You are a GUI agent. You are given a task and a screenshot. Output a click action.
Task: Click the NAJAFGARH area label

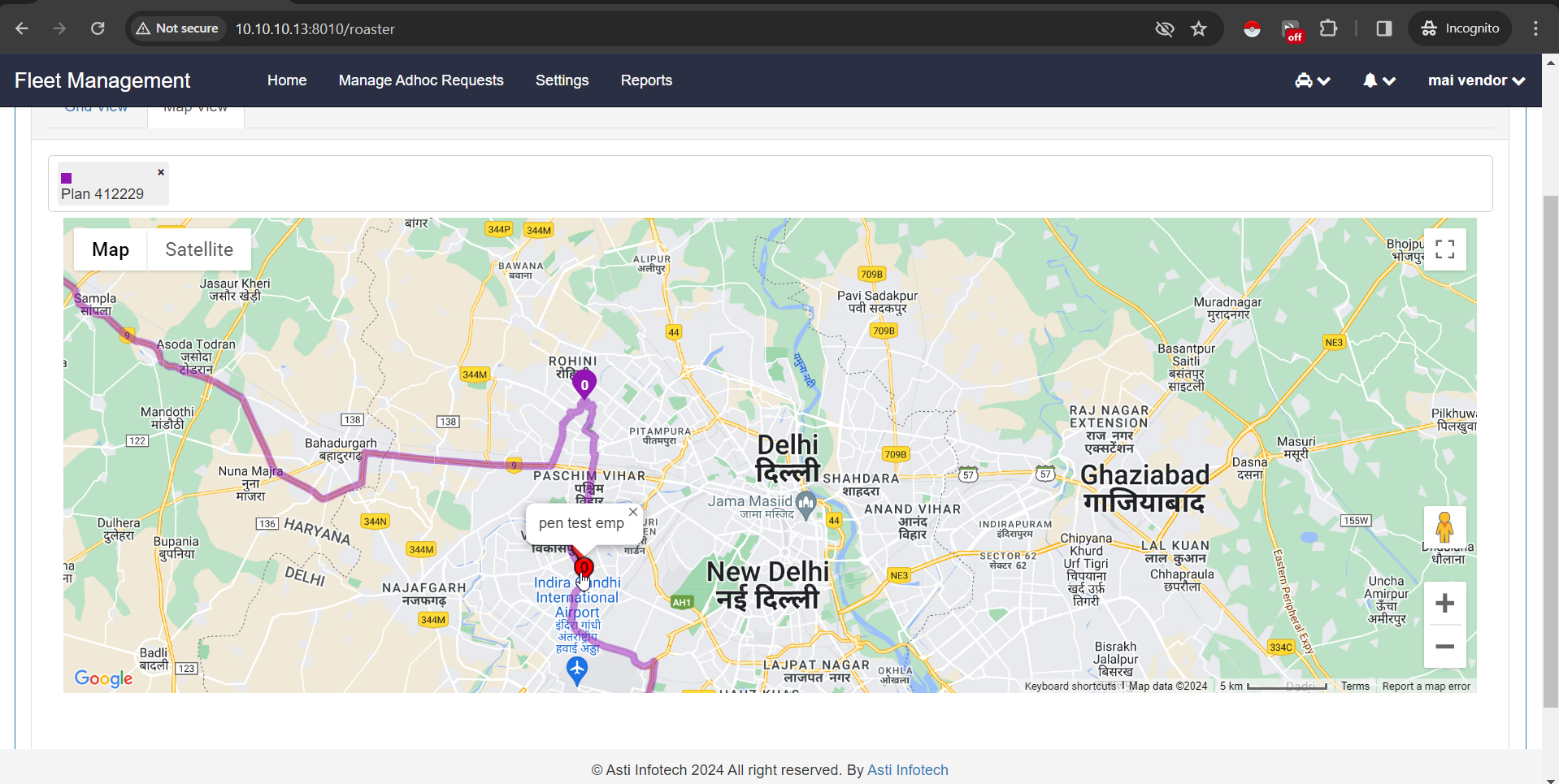[424, 594]
